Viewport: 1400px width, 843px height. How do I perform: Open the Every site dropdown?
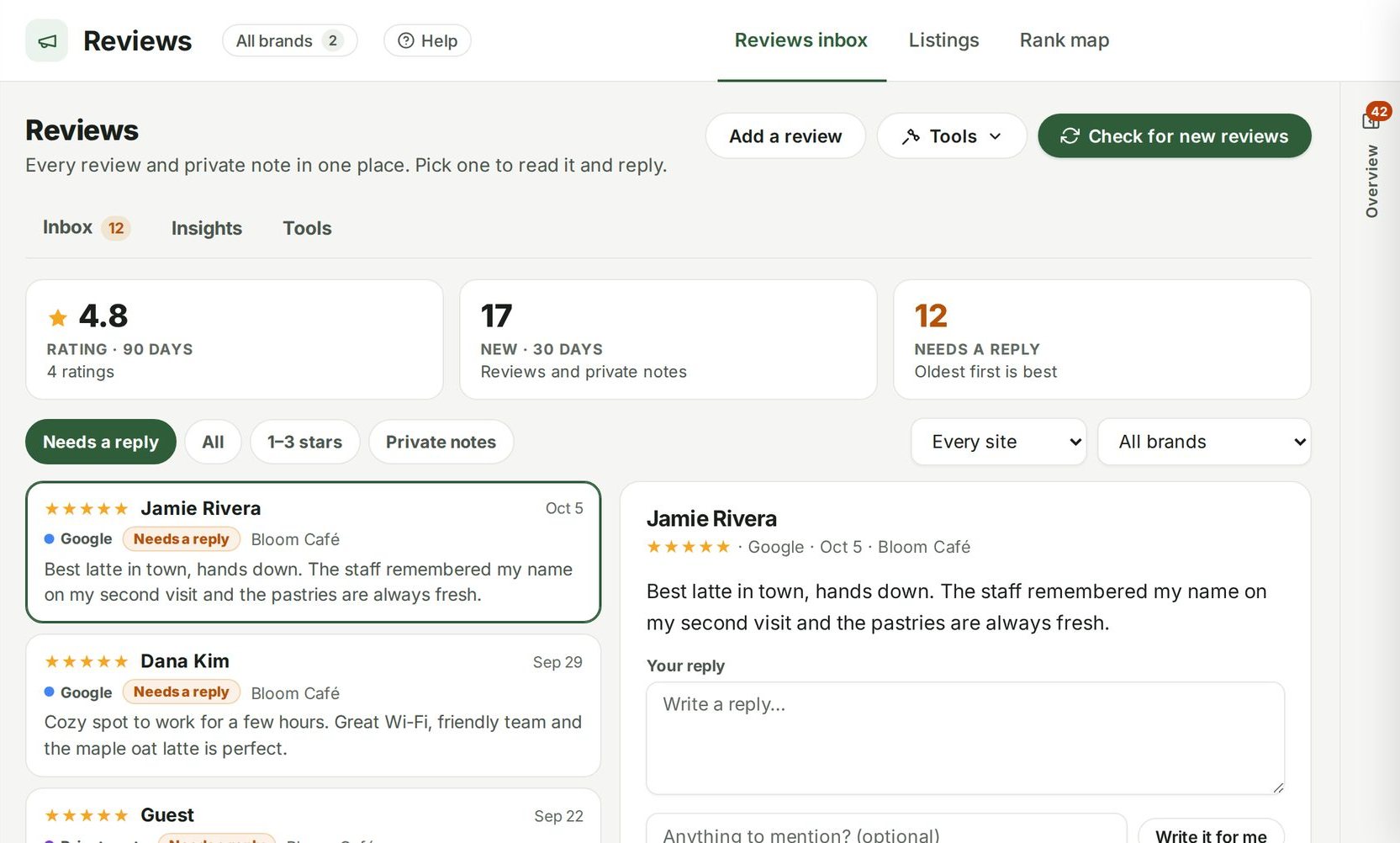(999, 442)
